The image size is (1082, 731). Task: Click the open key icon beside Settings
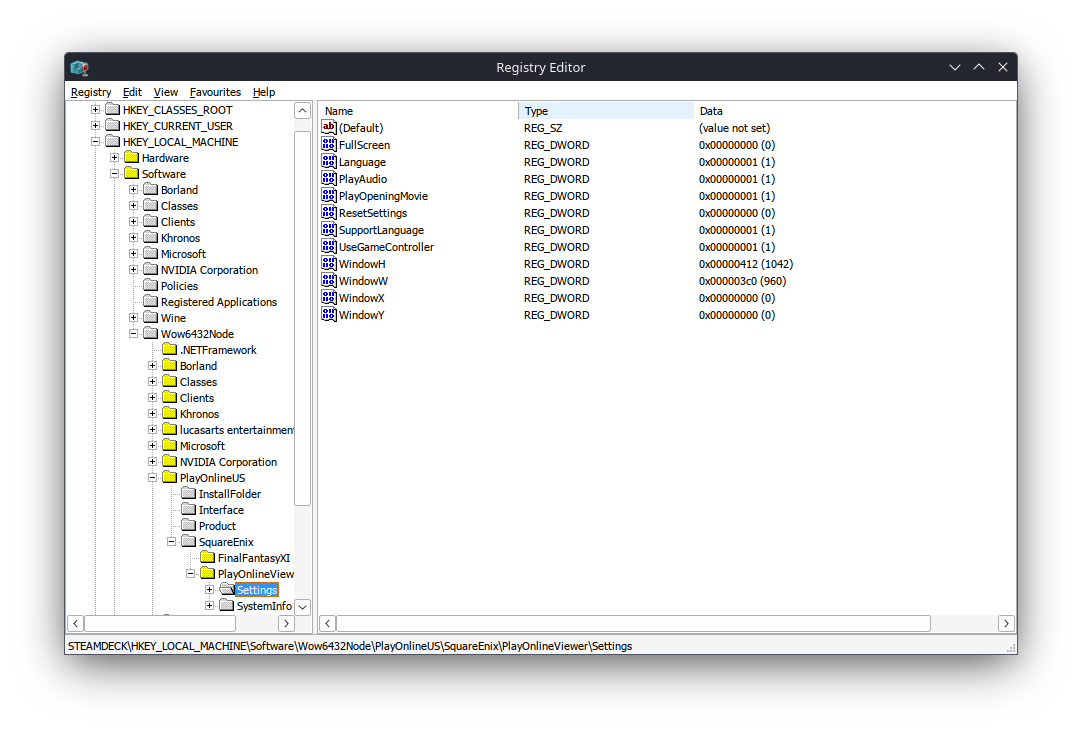pyautogui.click(x=227, y=589)
